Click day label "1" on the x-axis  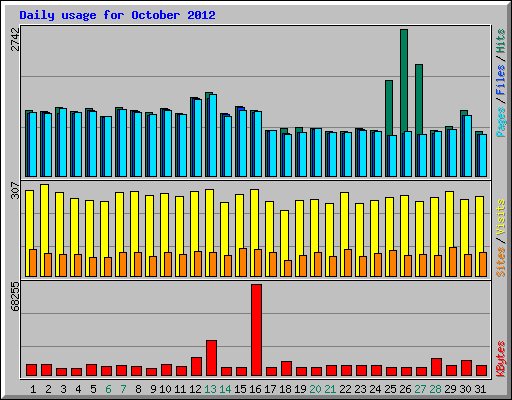(33, 389)
